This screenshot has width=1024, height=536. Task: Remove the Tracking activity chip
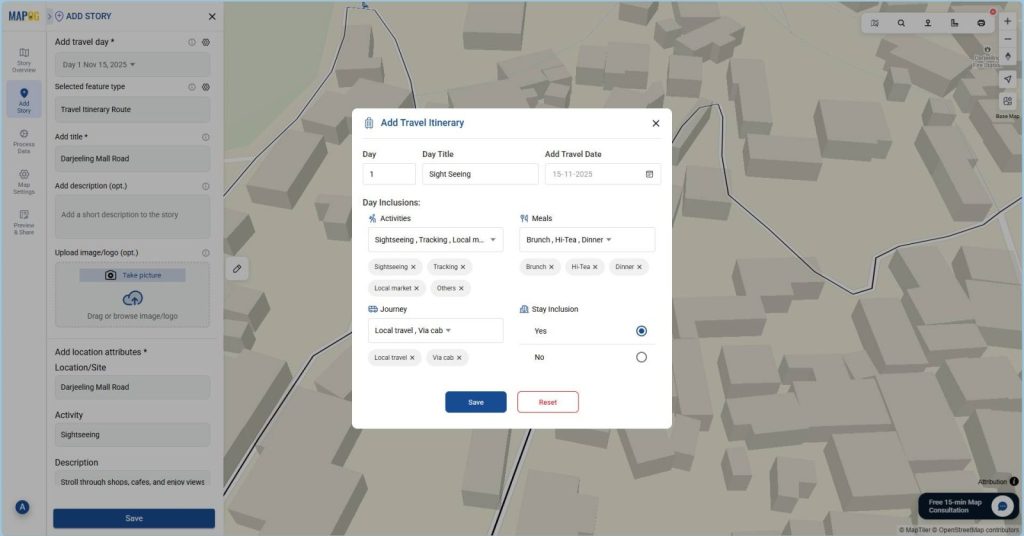coord(463,267)
